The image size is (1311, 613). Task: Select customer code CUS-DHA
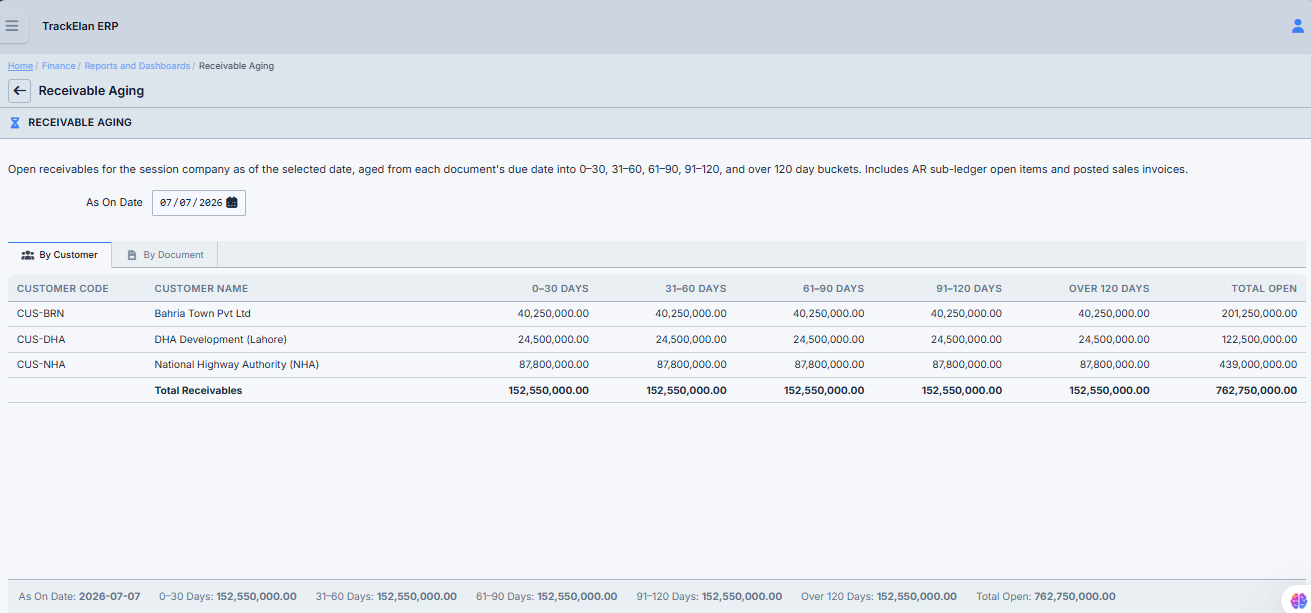pyautogui.click(x=41, y=340)
